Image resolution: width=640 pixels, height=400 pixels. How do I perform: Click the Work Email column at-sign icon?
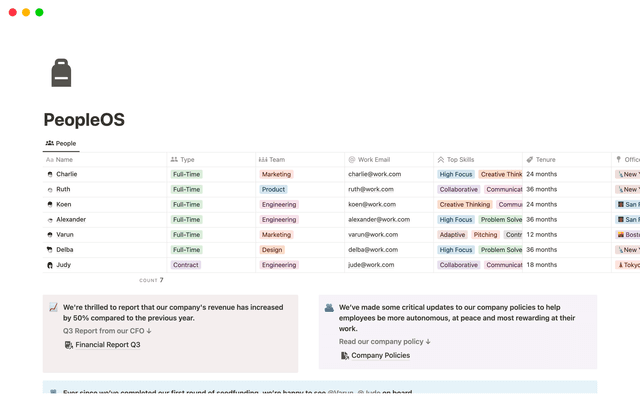click(352, 159)
